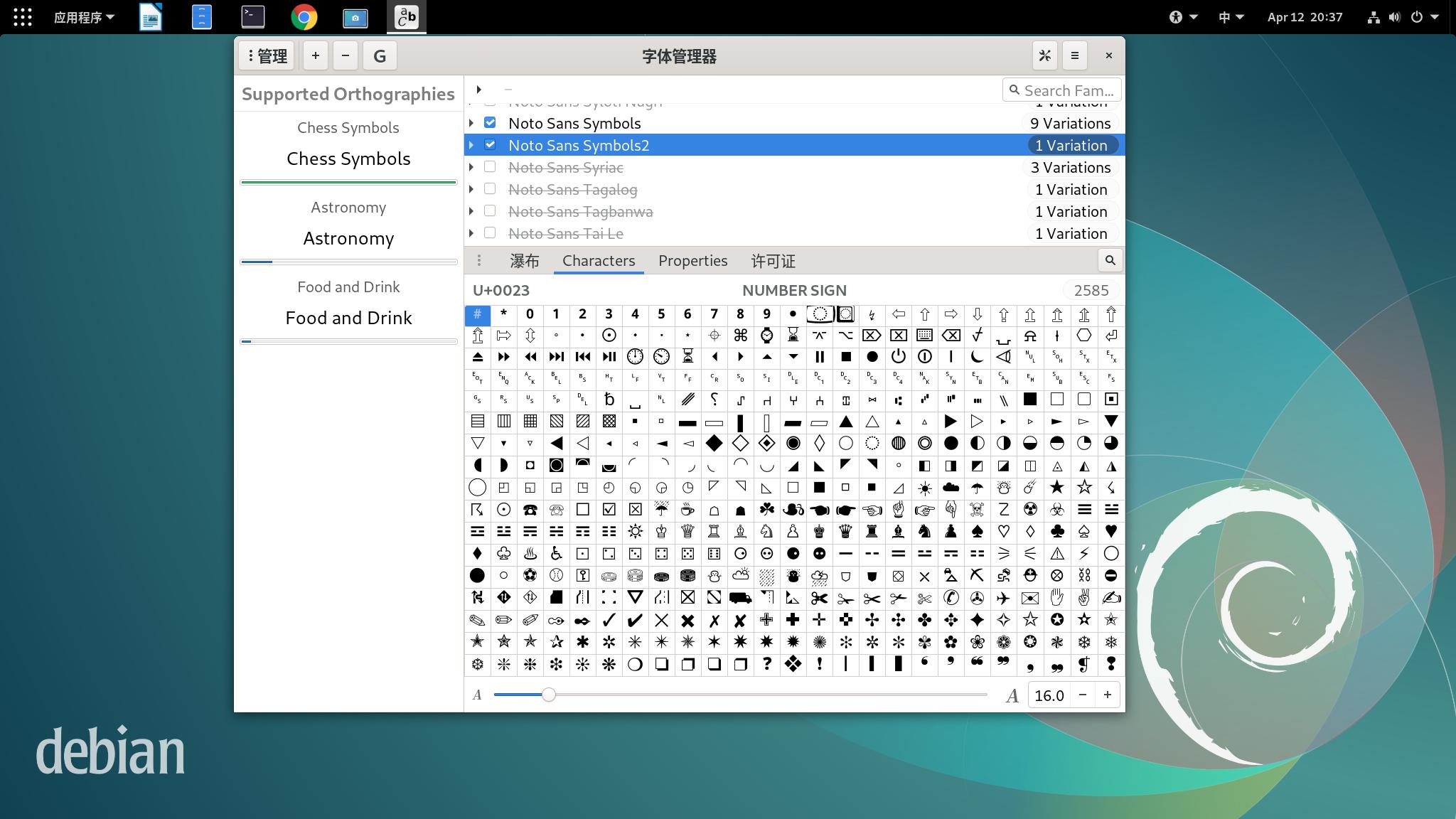Switch to the Characters tab
1456x819 pixels.
click(599, 261)
